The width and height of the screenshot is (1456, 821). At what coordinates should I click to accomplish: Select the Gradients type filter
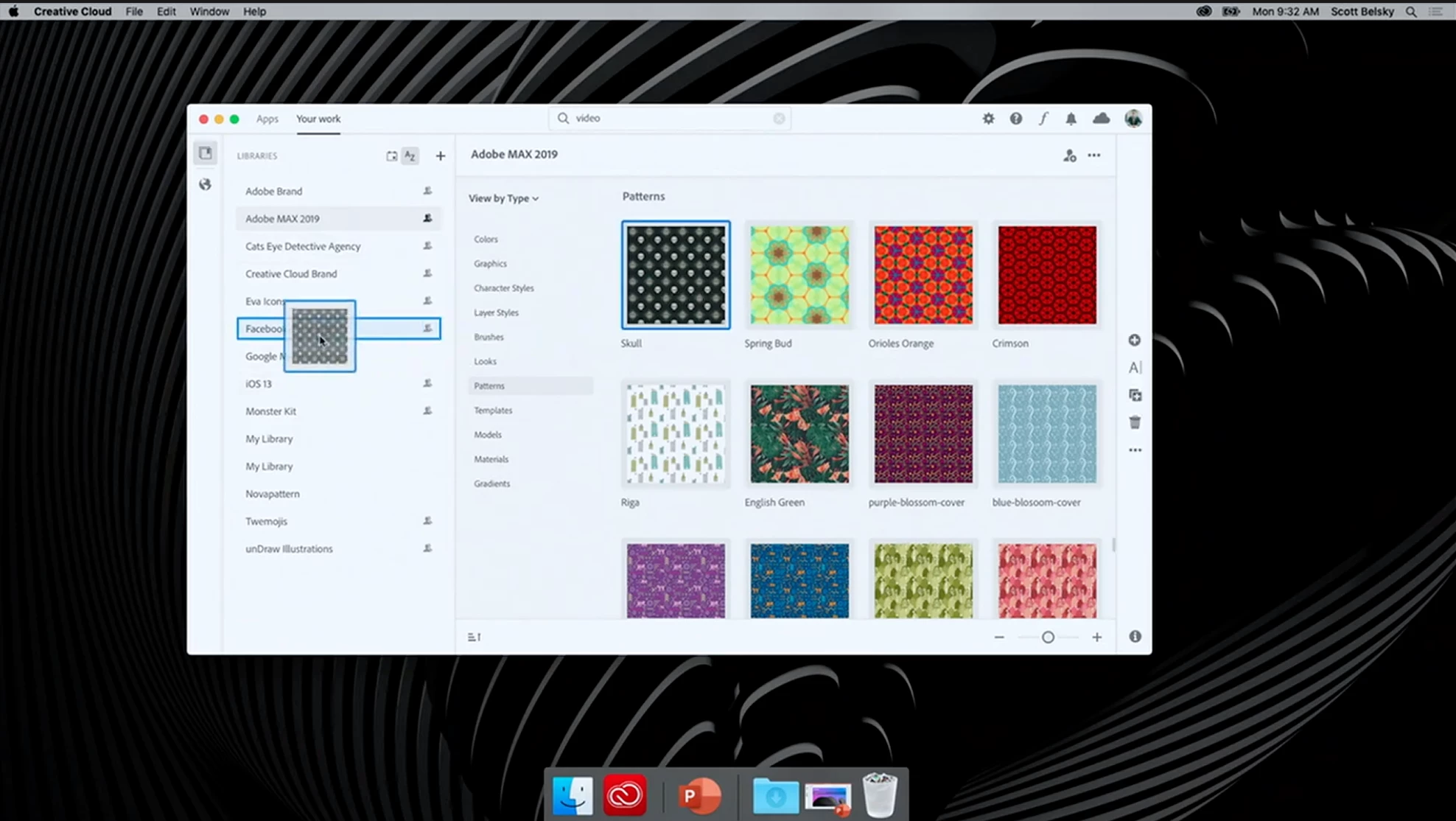coord(491,483)
